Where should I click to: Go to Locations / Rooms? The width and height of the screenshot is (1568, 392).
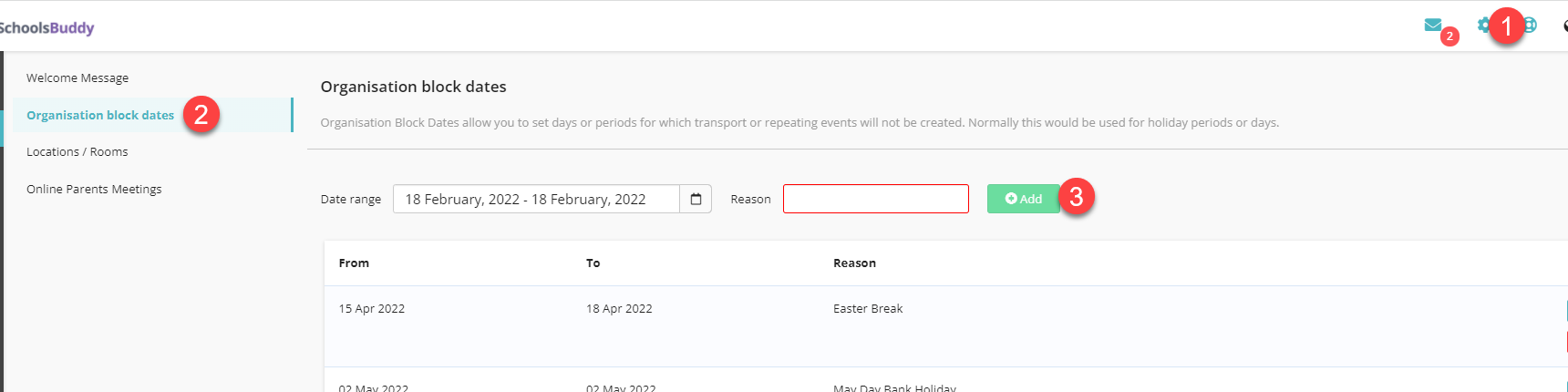tap(77, 151)
